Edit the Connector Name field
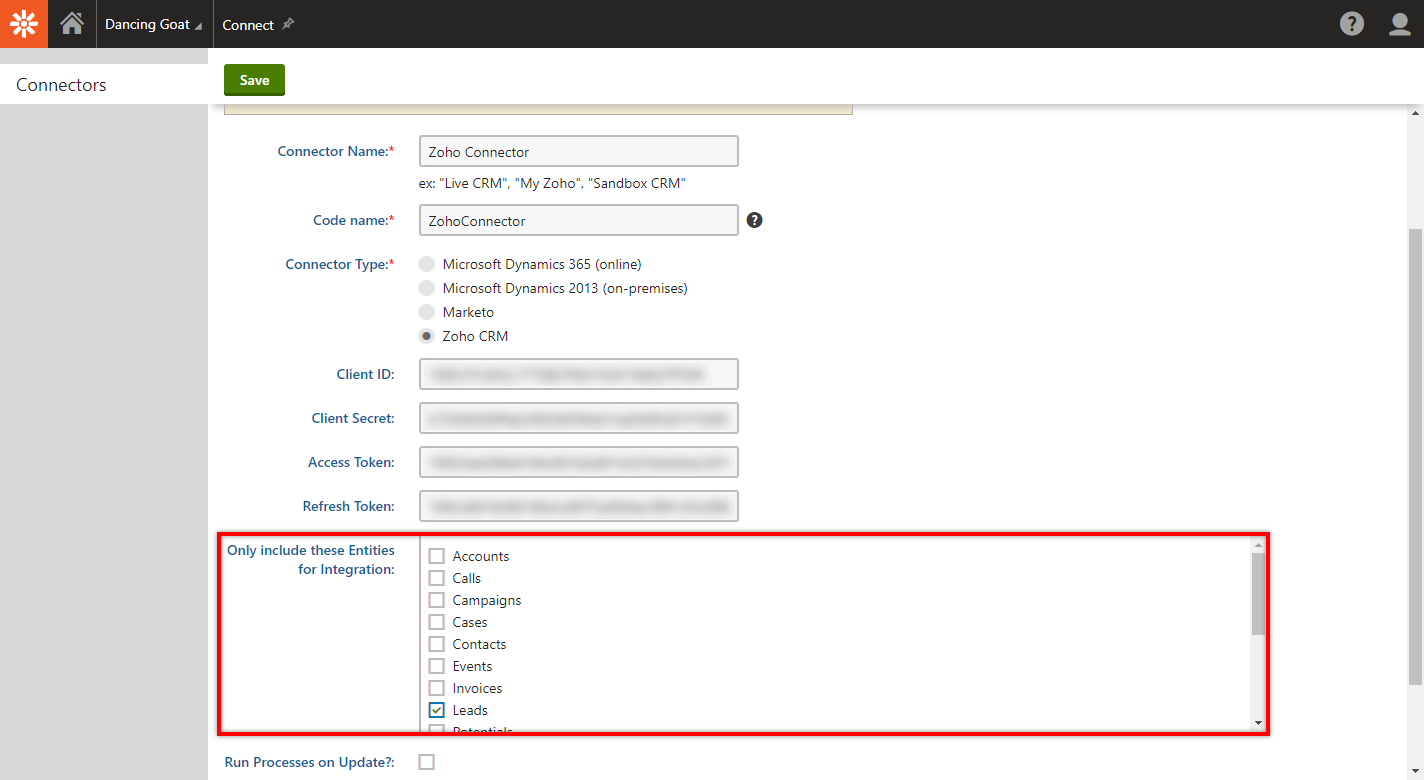This screenshot has height=780, width=1424. pyautogui.click(x=579, y=151)
